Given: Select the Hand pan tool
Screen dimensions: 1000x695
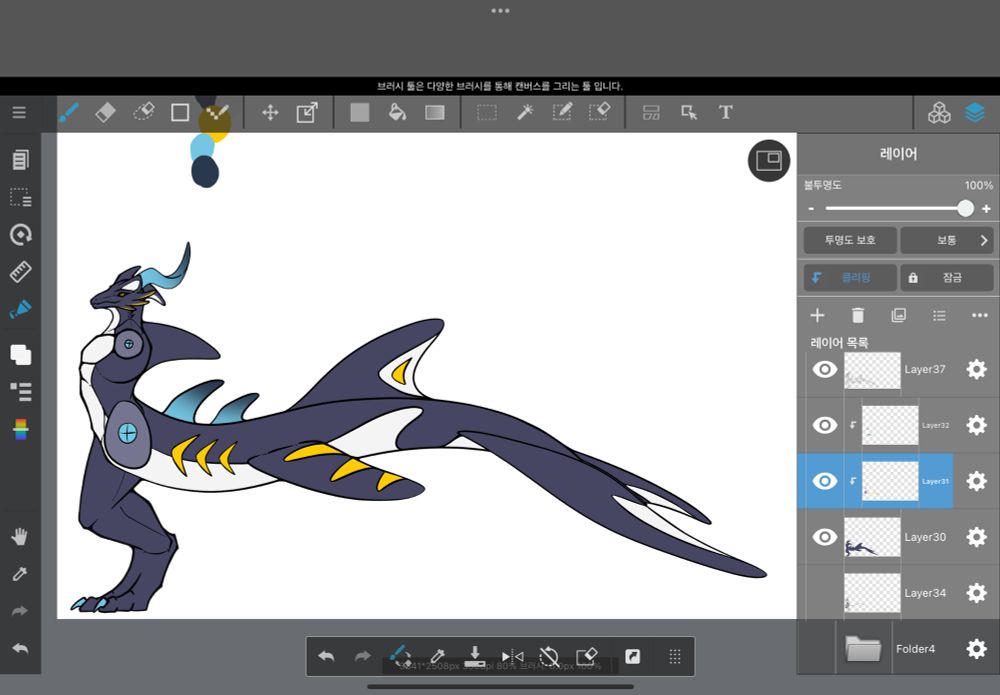Looking at the screenshot, I should click(x=20, y=537).
